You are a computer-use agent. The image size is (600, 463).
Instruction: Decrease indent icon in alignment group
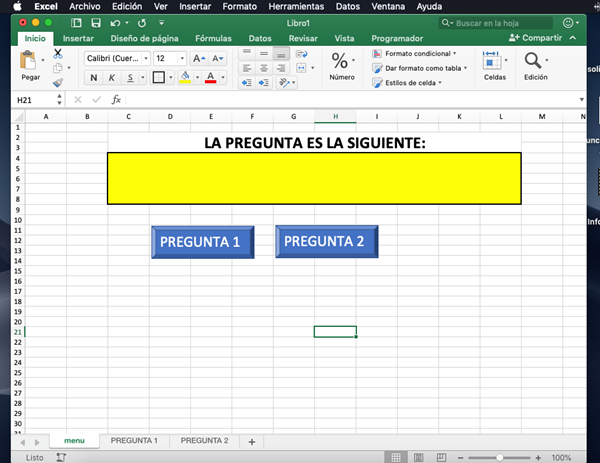tap(247, 83)
